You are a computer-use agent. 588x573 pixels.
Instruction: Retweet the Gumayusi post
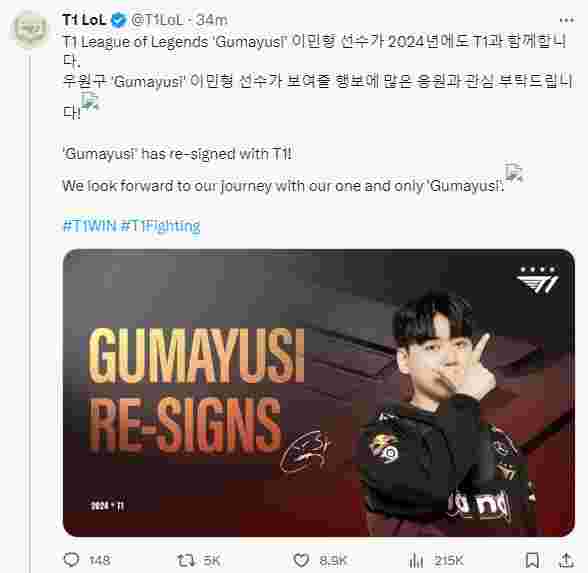185,560
